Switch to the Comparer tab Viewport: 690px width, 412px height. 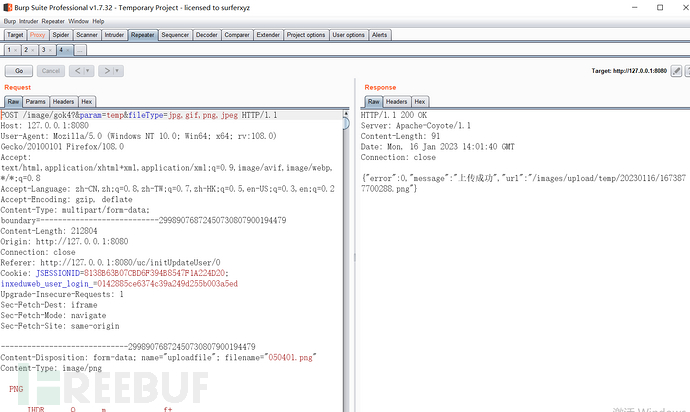pyautogui.click(x=237, y=35)
